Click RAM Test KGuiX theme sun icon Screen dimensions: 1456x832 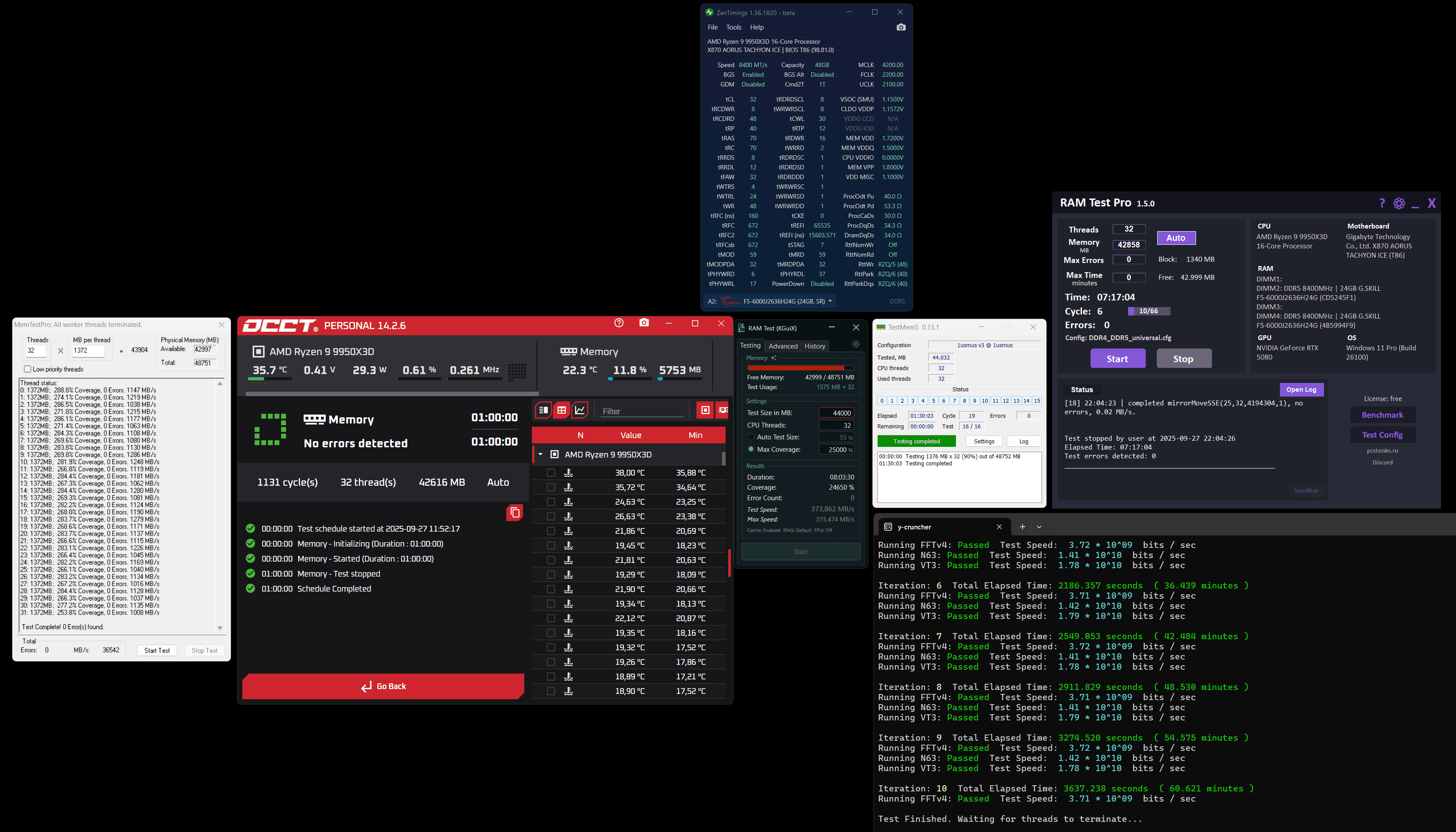pos(856,344)
